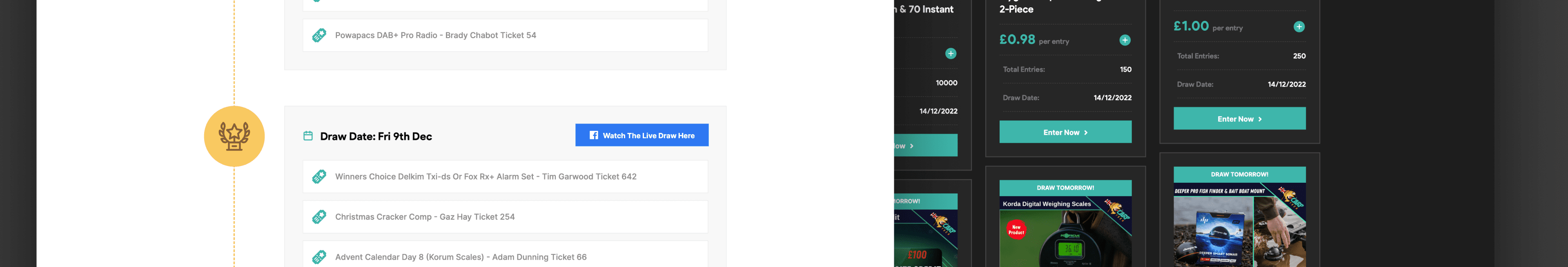This screenshot has width=1568, height=267.
Task: Click the Total Entries value 250
Action: click(1300, 56)
